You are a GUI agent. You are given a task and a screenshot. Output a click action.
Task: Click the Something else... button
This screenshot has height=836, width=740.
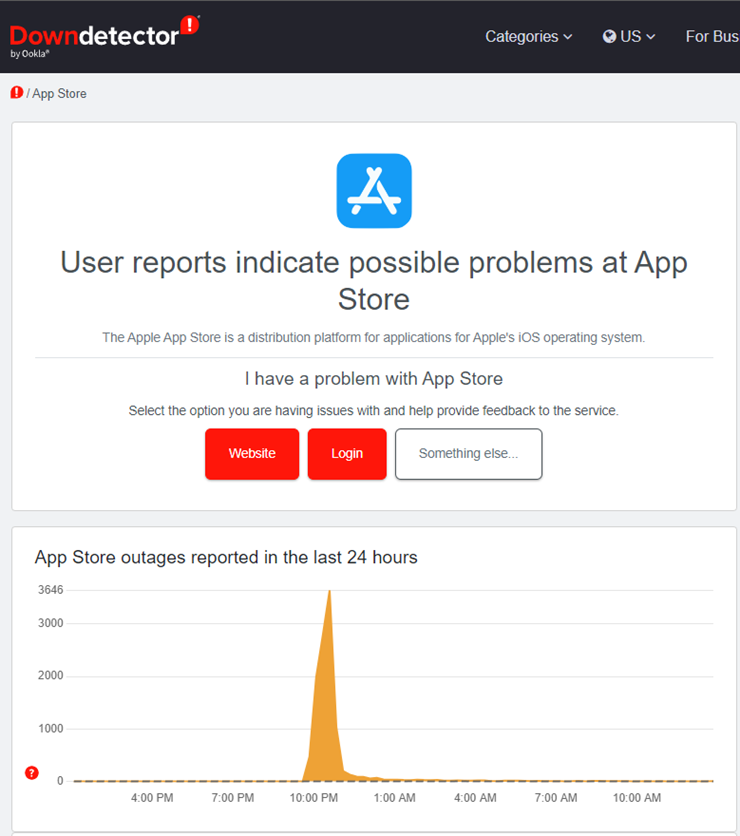(x=469, y=454)
